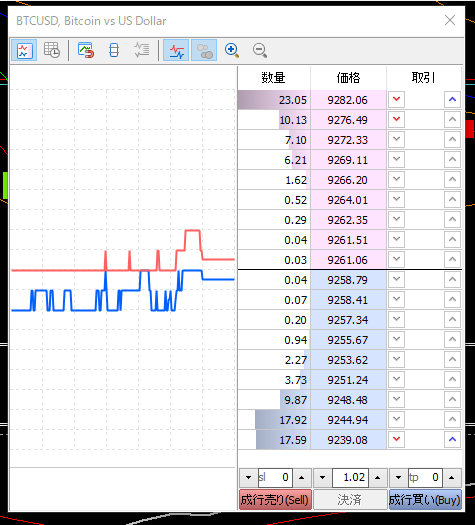Click the blue up arrow at 9239.08
This screenshot has height=525, width=475.
tap(453, 439)
